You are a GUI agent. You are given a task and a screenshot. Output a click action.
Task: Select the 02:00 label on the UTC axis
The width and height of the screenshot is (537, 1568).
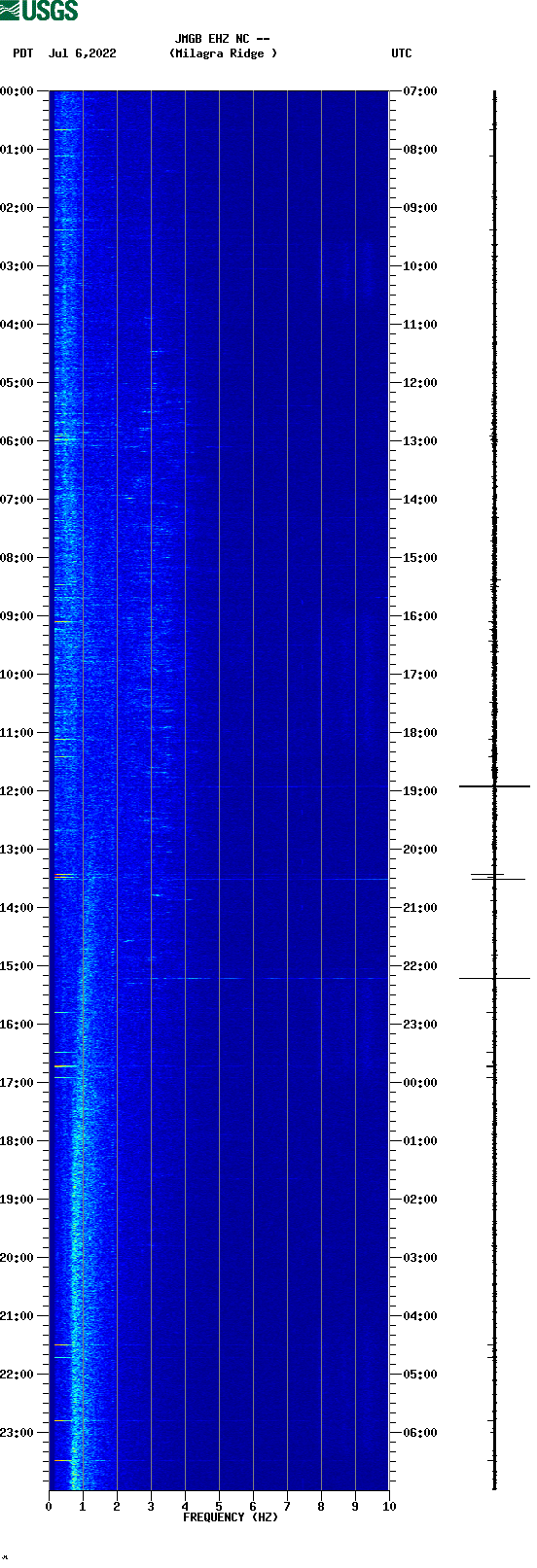(420, 1200)
